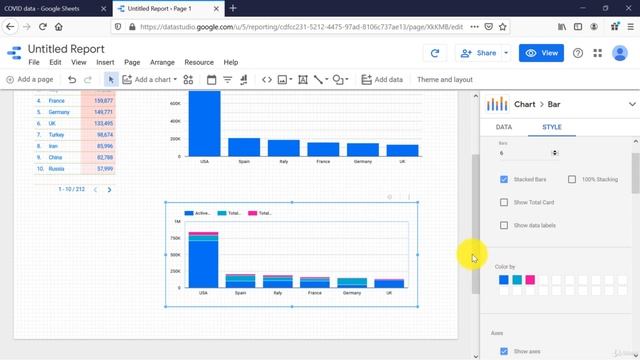Viewport: 640px width, 360px height.
Task: Insert a date range control
Action: coord(211,80)
